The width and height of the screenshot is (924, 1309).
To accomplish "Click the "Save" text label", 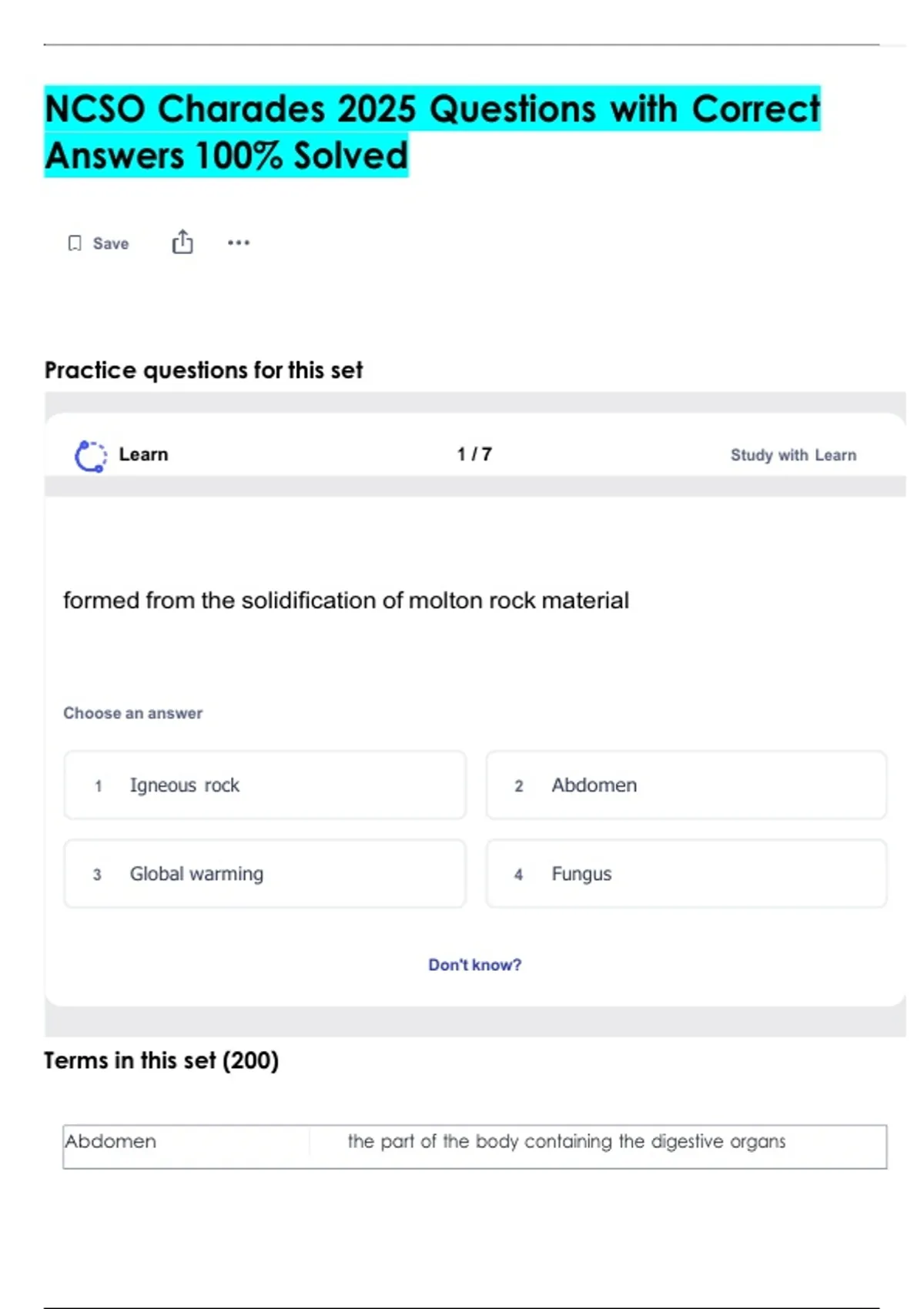I will point(111,243).
